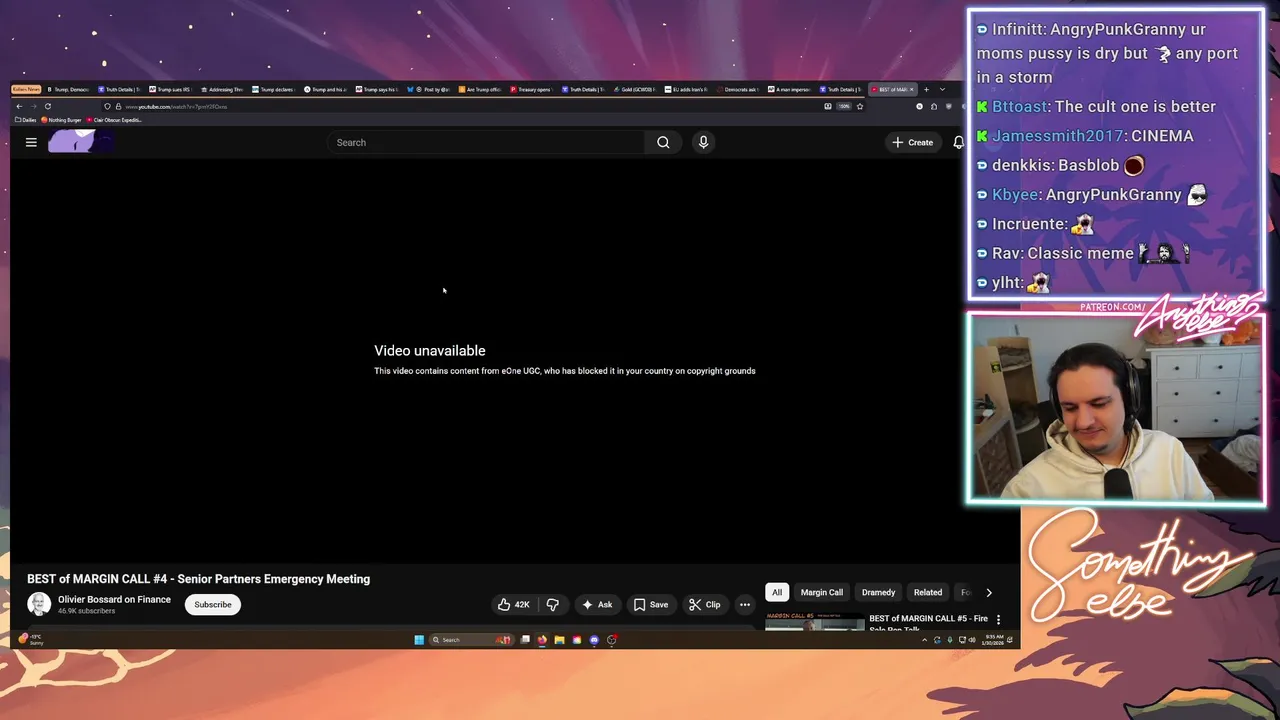
Task: Save the video to a playlist
Action: click(x=650, y=604)
